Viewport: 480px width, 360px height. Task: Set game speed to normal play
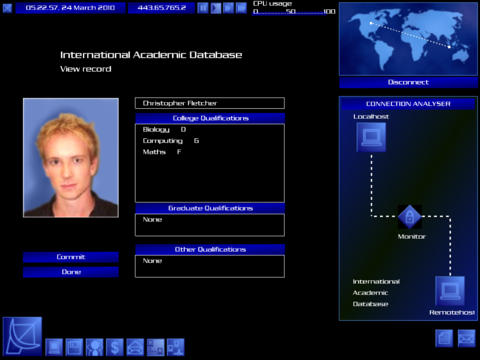pos(216,8)
